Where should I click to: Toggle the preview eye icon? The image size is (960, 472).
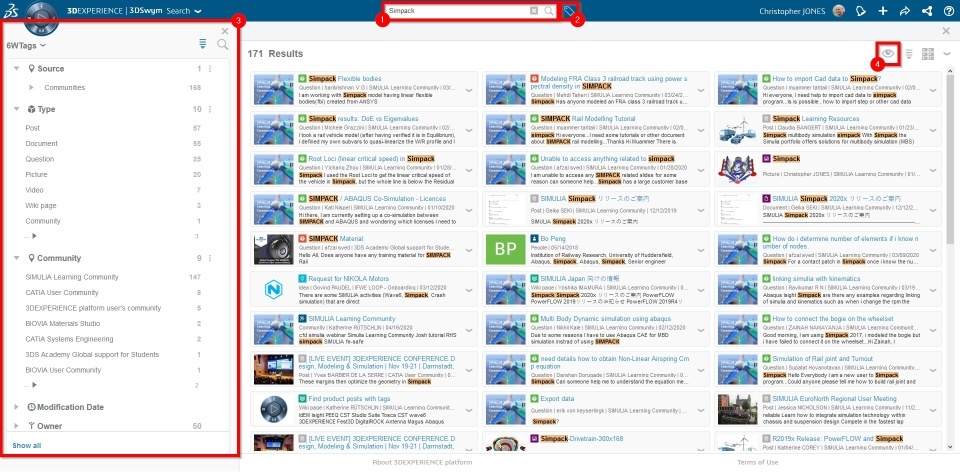(x=889, y=54)
